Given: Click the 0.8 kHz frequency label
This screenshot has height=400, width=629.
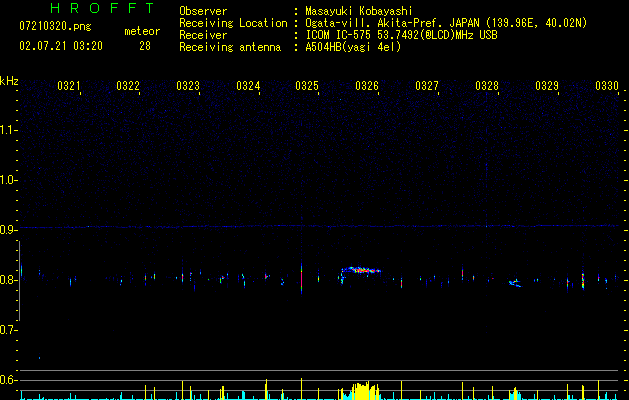Looking at the screenshot, I should 8,280.
